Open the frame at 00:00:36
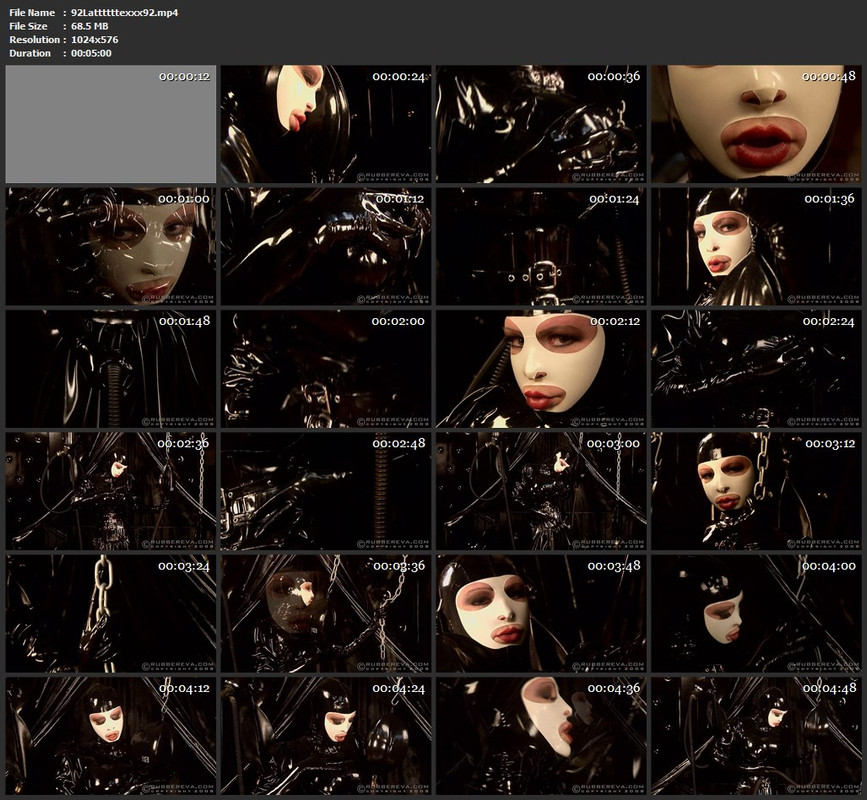Image resolution: width=867 pixels, height=800 pixels. pyautogui.click(x=541, y=124)
